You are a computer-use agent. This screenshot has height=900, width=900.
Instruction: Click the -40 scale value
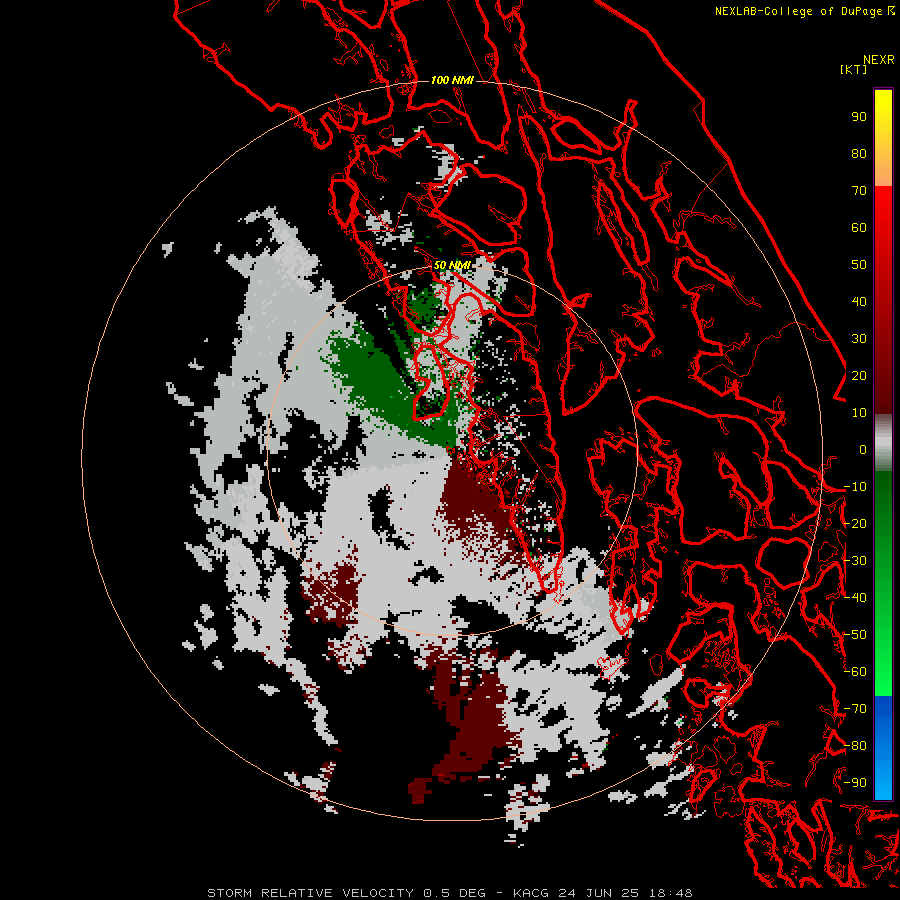(855, 598)
